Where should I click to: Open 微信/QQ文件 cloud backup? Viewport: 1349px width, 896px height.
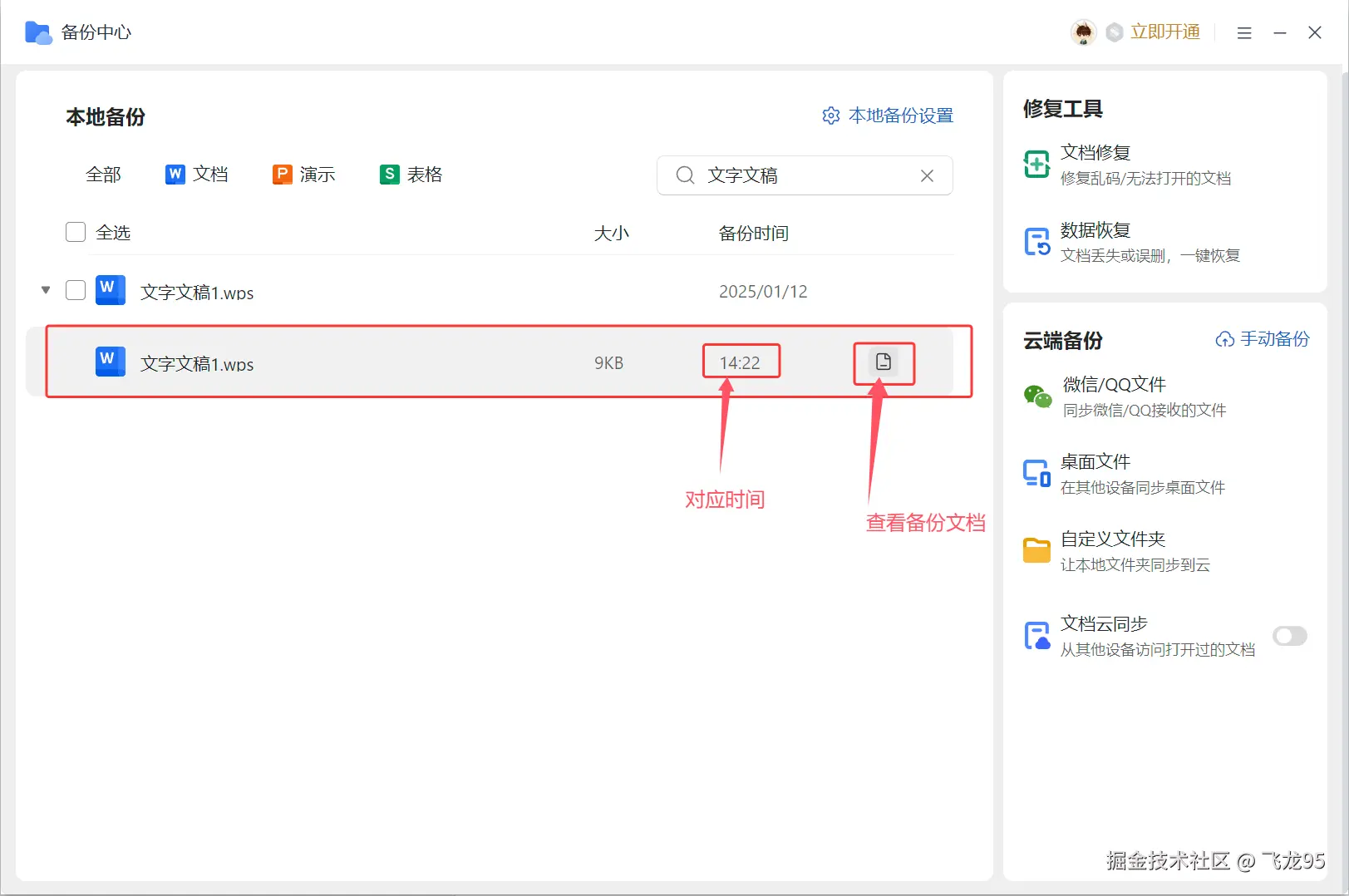pos(1125,396)
